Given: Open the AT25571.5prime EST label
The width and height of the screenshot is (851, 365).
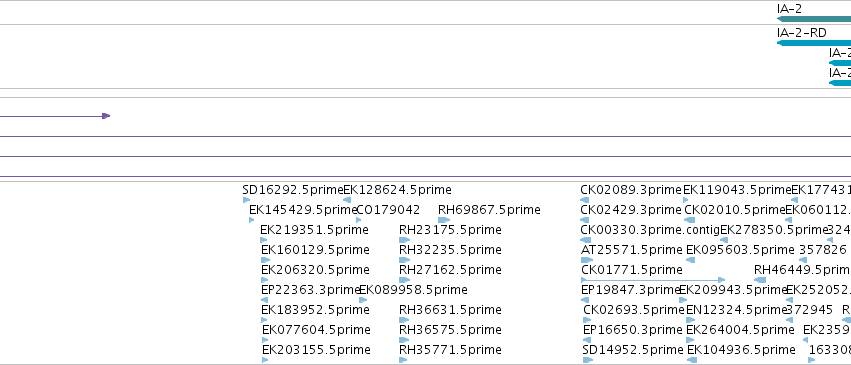Looking at the screenshot, I should [632, 250].
